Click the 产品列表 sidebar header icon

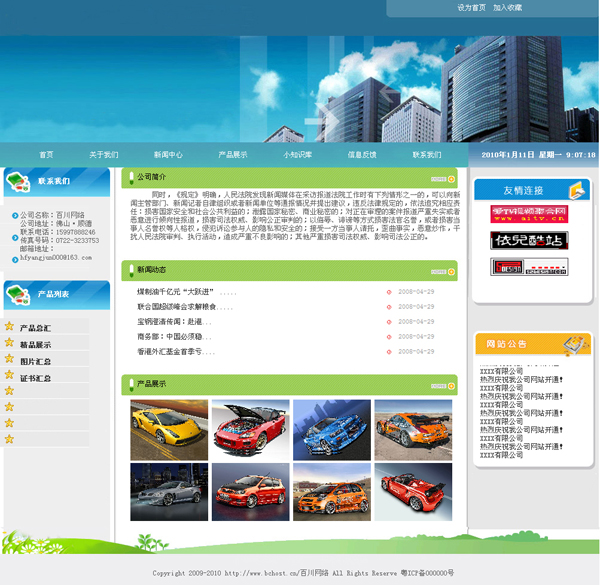18,293
